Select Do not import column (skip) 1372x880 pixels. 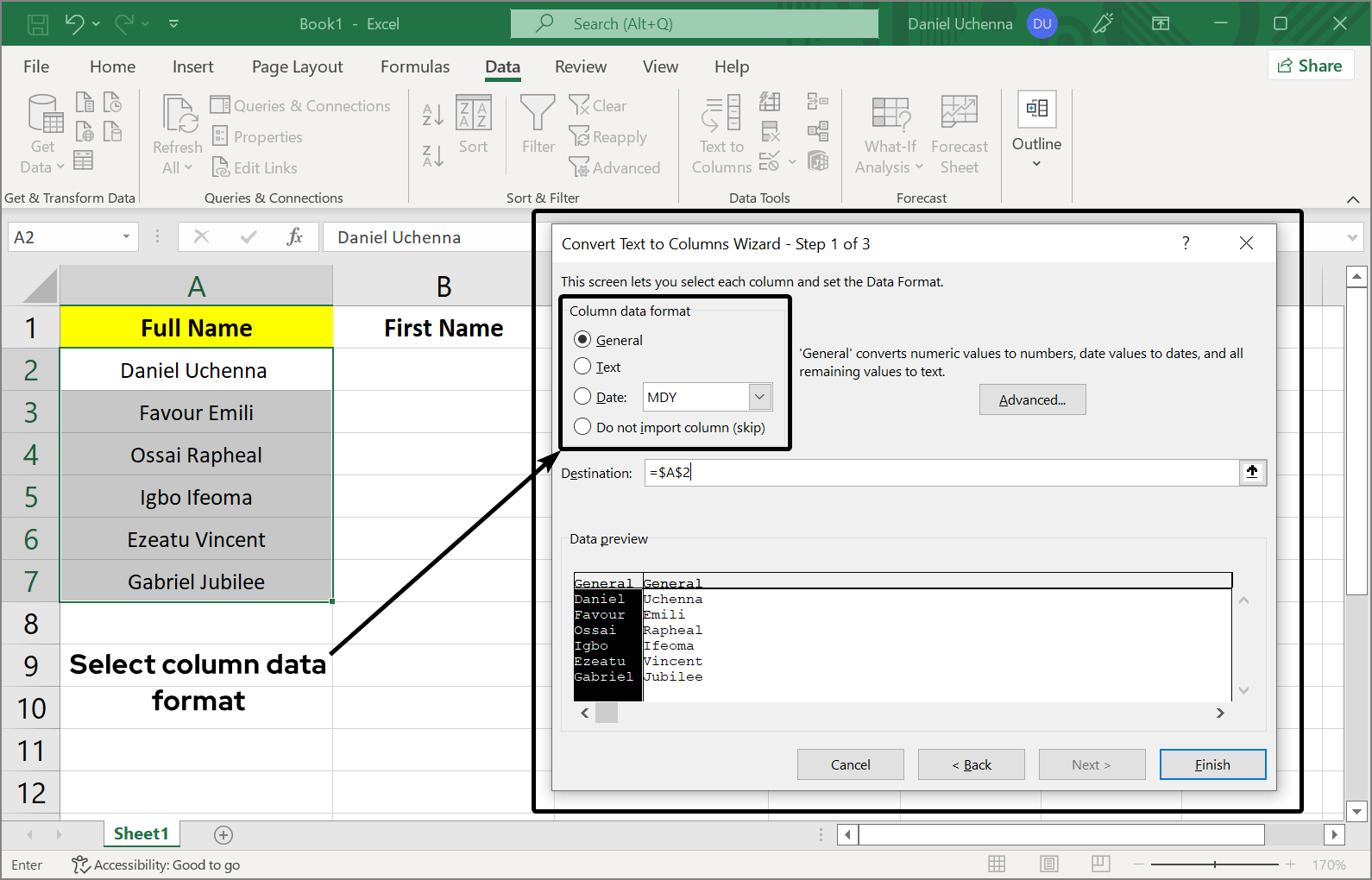[x=582, y=427]
